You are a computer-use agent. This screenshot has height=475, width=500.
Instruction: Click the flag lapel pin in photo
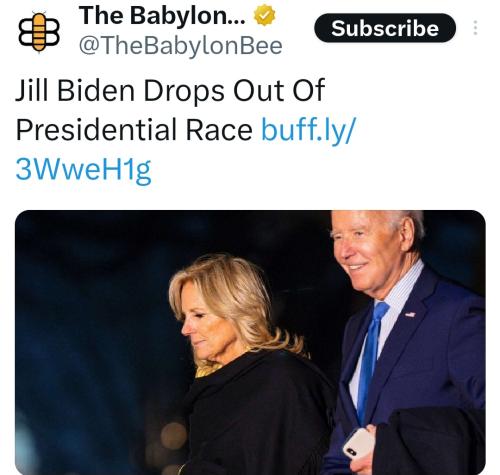coord(410,314)
